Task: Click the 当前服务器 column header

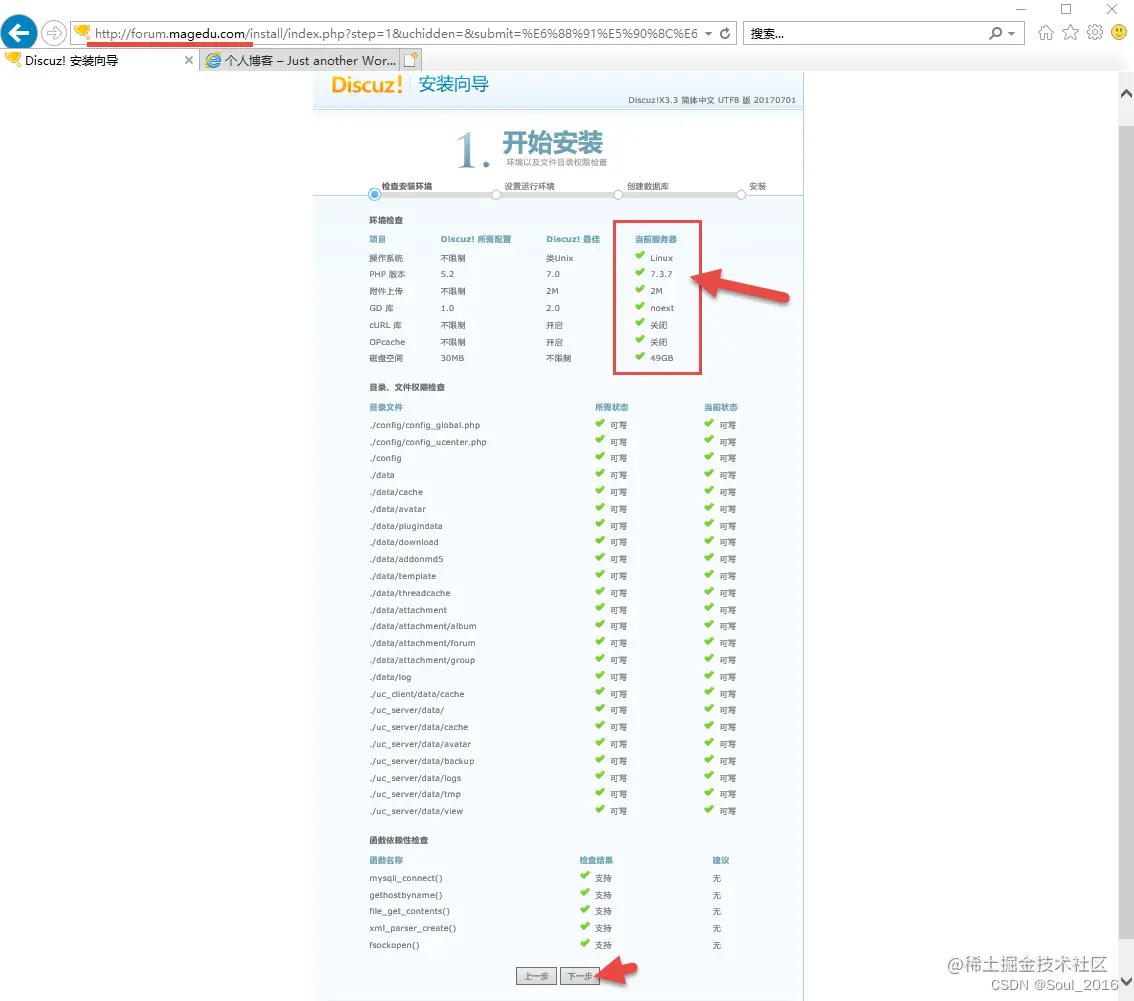Action: [x=655, y=239]
